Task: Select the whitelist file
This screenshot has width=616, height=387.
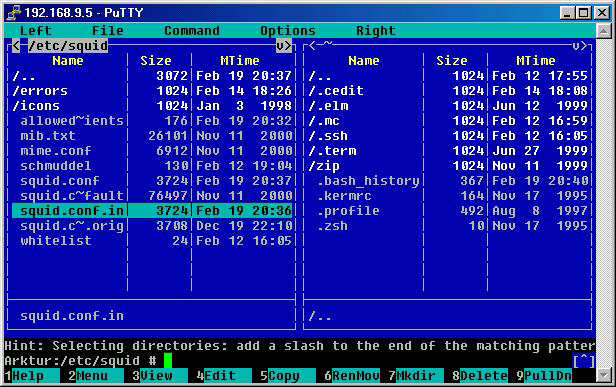Action: [x=152, y=240]
